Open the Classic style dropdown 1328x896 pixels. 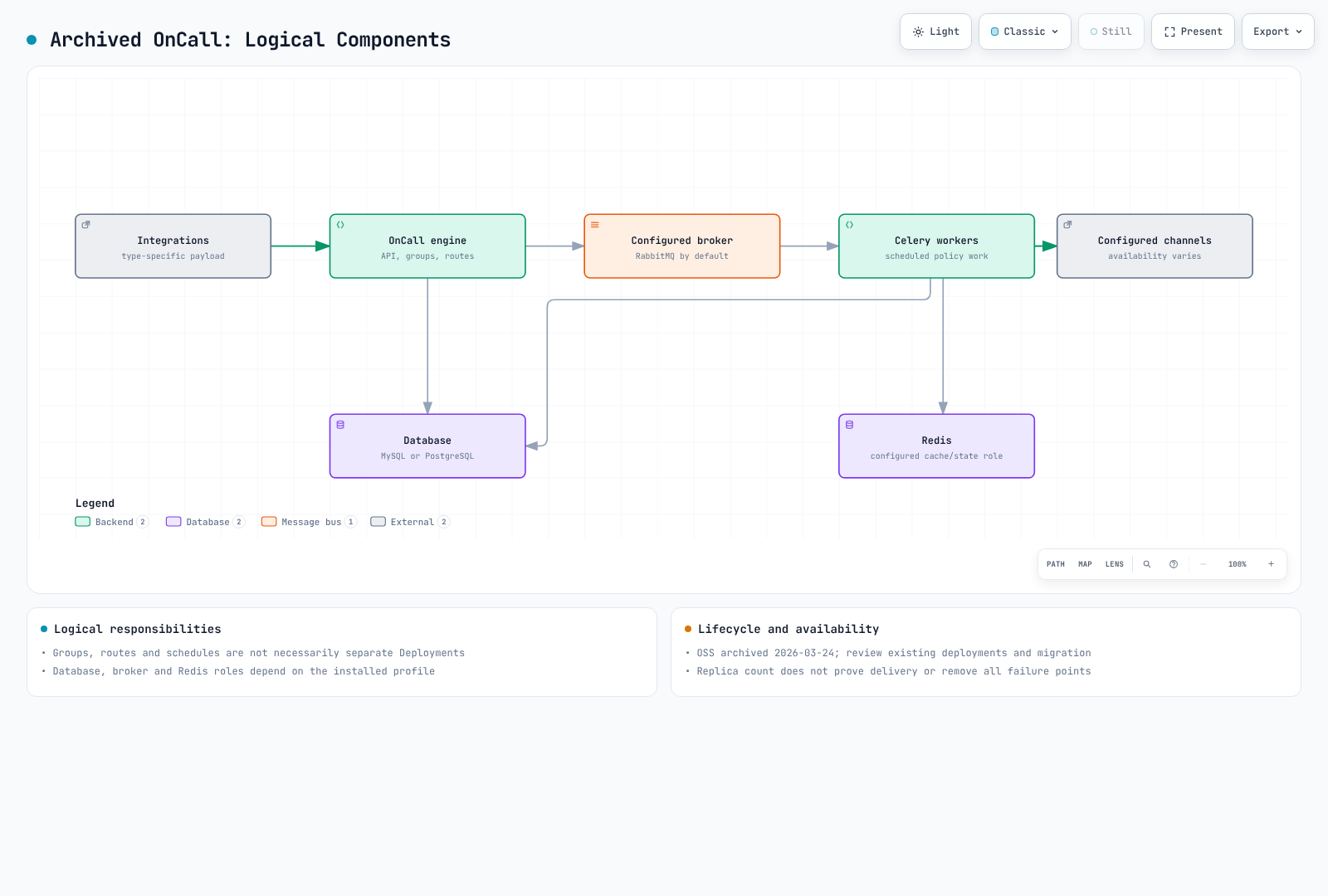point(1025,32)
